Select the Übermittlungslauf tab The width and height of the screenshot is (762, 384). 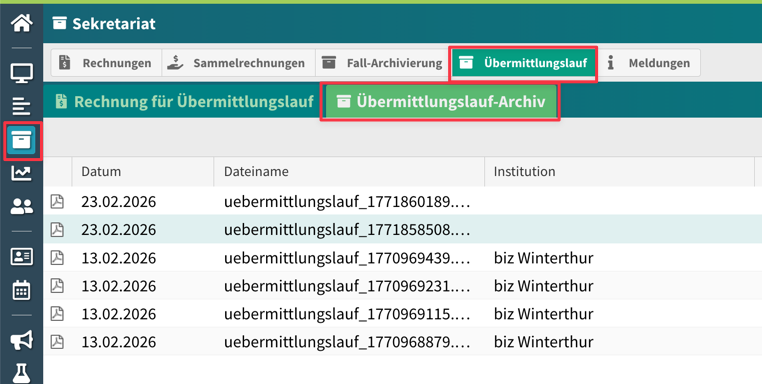[523, 63]
